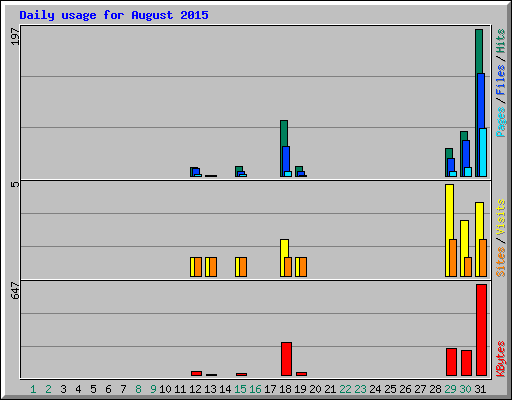Select the cyan pages bar for day 31
This screenshot has height=400, width=512.
point(483,152)
